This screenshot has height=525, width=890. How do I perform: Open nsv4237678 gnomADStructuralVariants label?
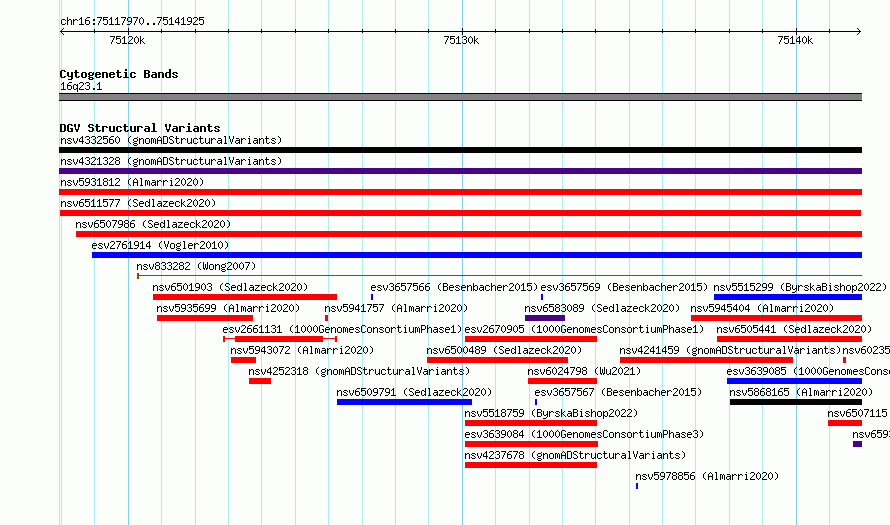coord(575,455)
